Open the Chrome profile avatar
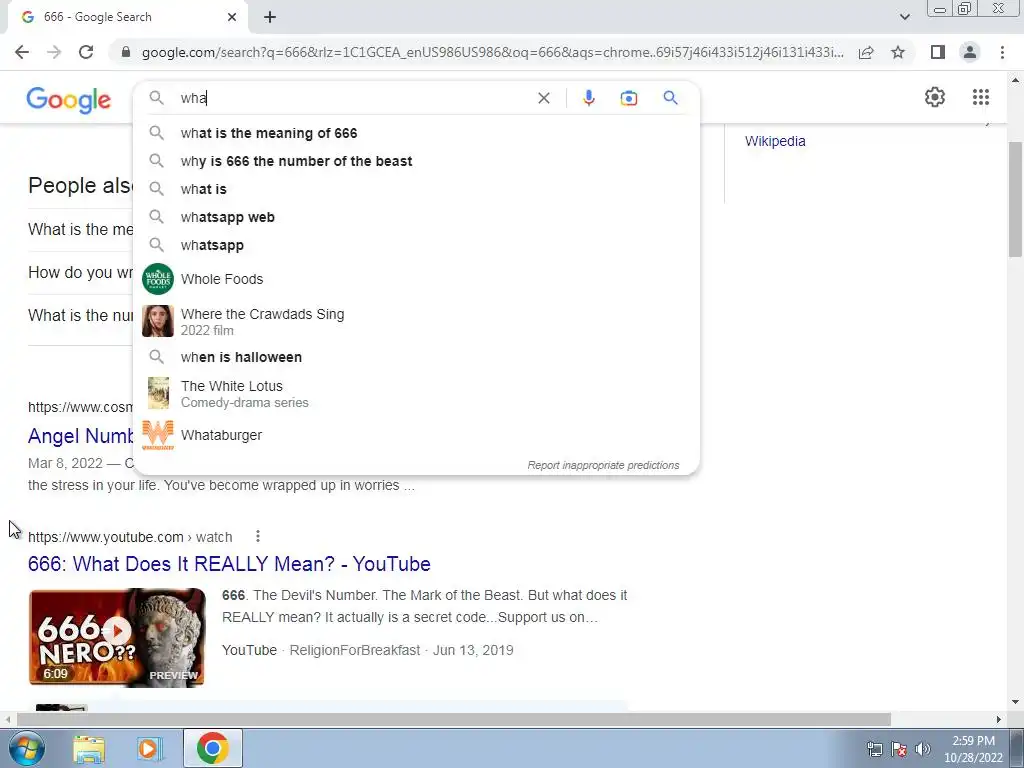Image resolution: width=1024 pixels, height=768 pixels. [970, 52]
